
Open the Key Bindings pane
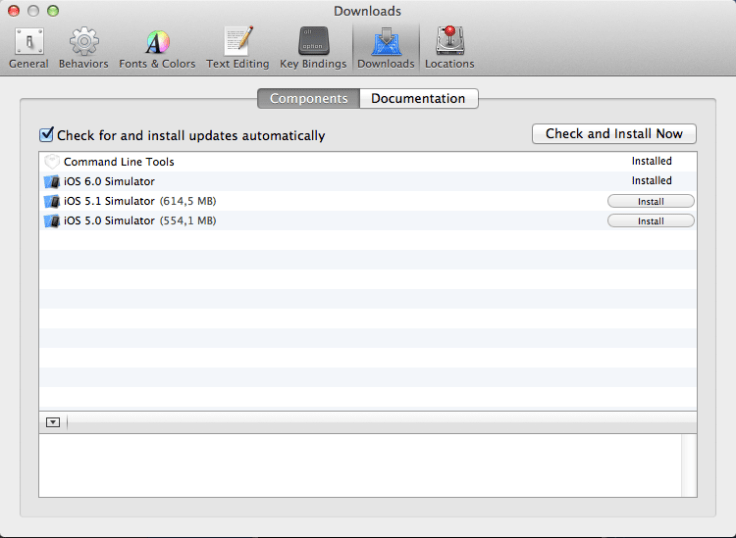[x=313, y=48]
